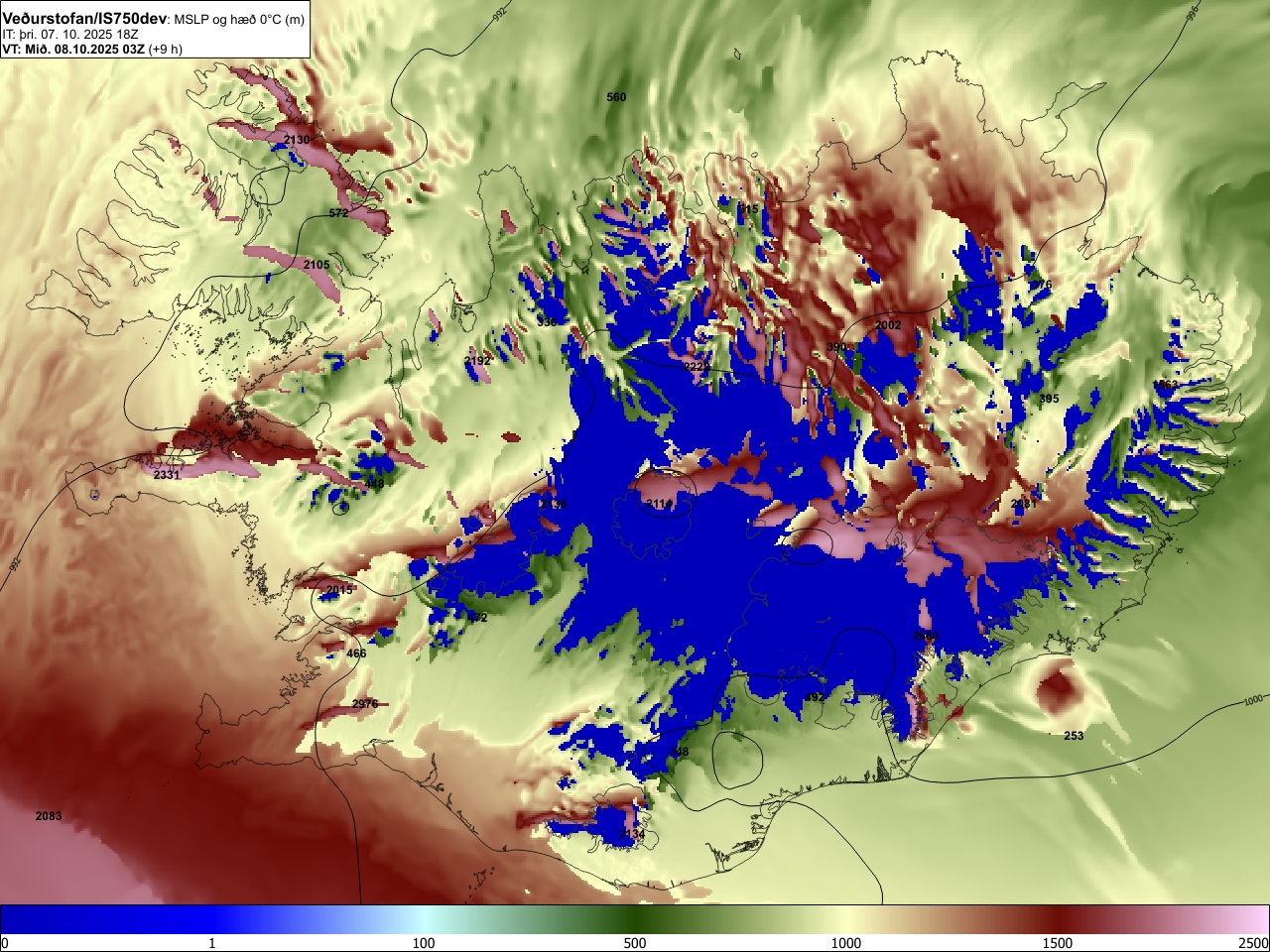Screen dimensions: 1270x952
Task: Click the colorbar tick label '2500'
Action: tap(1254, 943)
